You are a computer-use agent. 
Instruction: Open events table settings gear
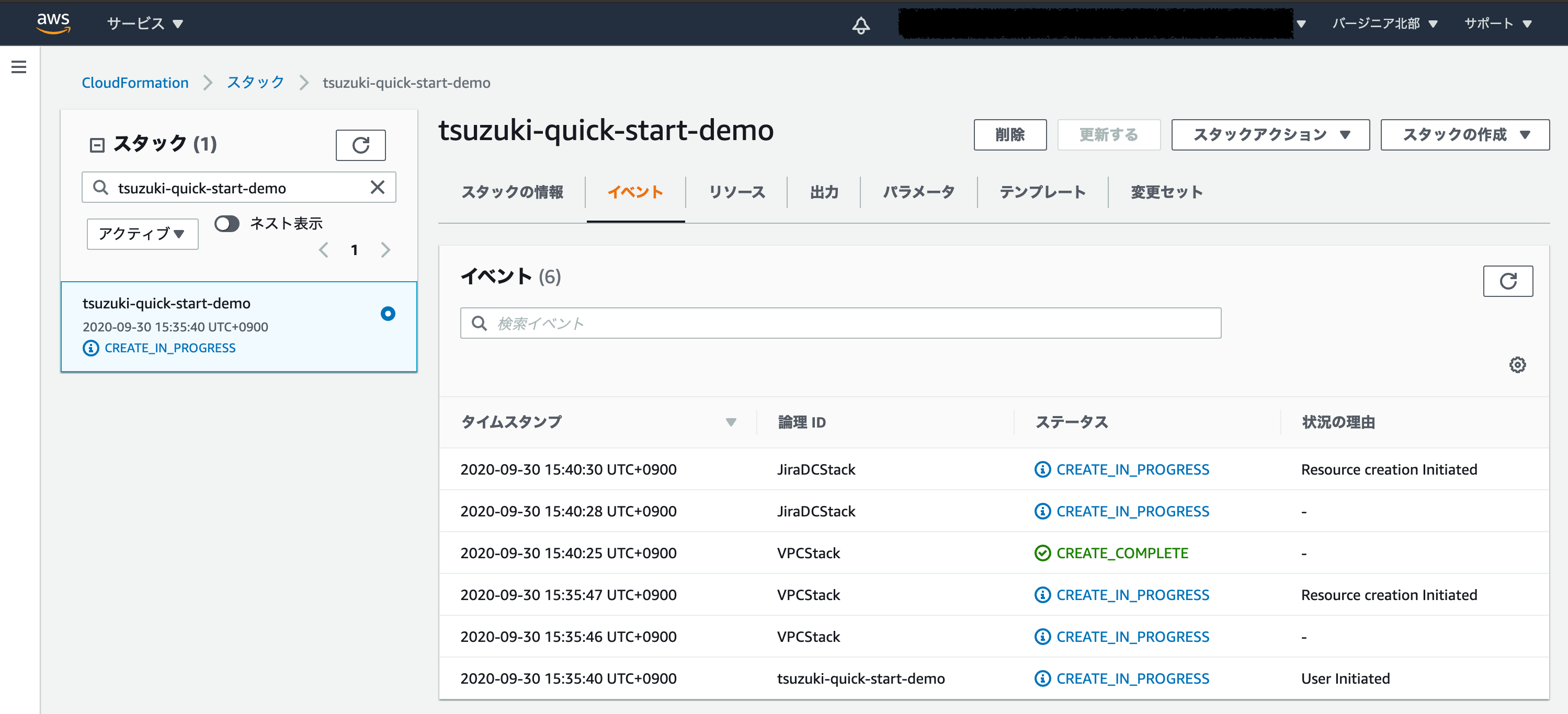[1517, 365]
